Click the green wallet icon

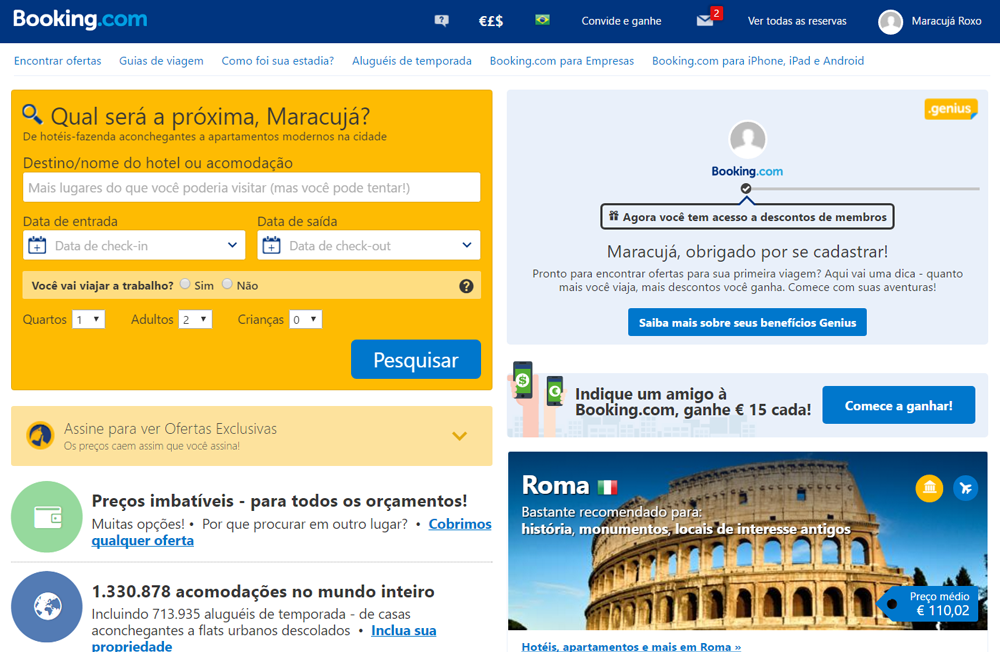pos(47,517)
